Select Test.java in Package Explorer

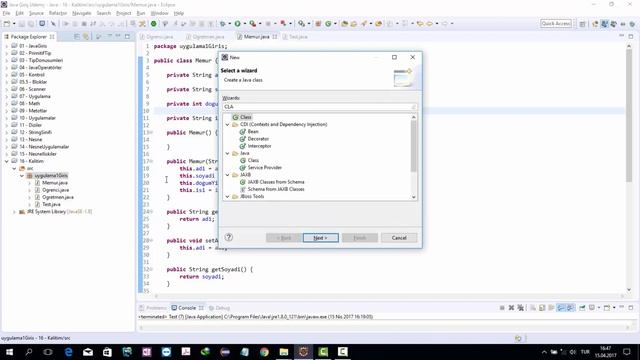click(47, 204)
